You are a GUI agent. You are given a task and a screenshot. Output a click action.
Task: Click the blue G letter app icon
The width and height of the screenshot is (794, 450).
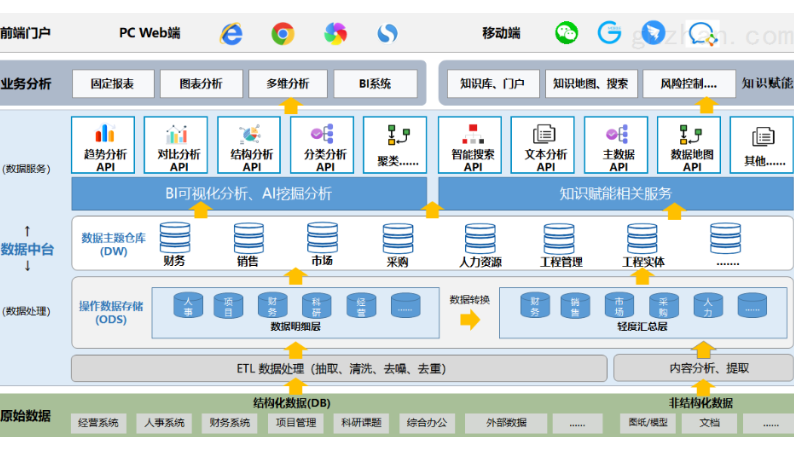[609, 33]
